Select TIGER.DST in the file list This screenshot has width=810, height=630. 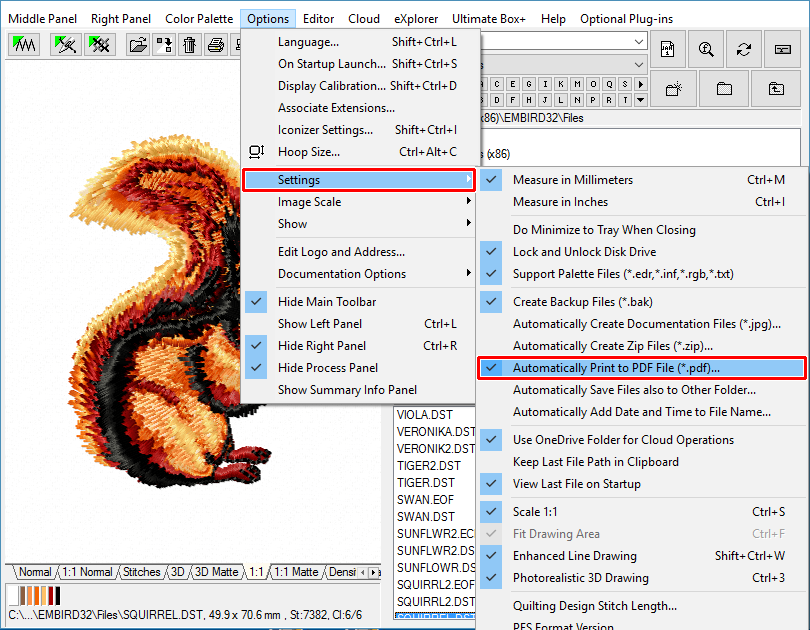[426, 483]
